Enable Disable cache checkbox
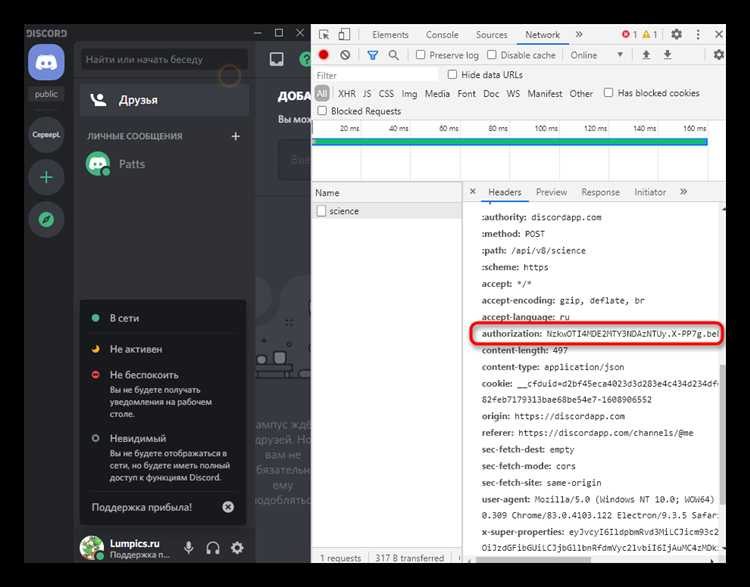The width and height of the screenshot is (750, 587). (491, 55)
